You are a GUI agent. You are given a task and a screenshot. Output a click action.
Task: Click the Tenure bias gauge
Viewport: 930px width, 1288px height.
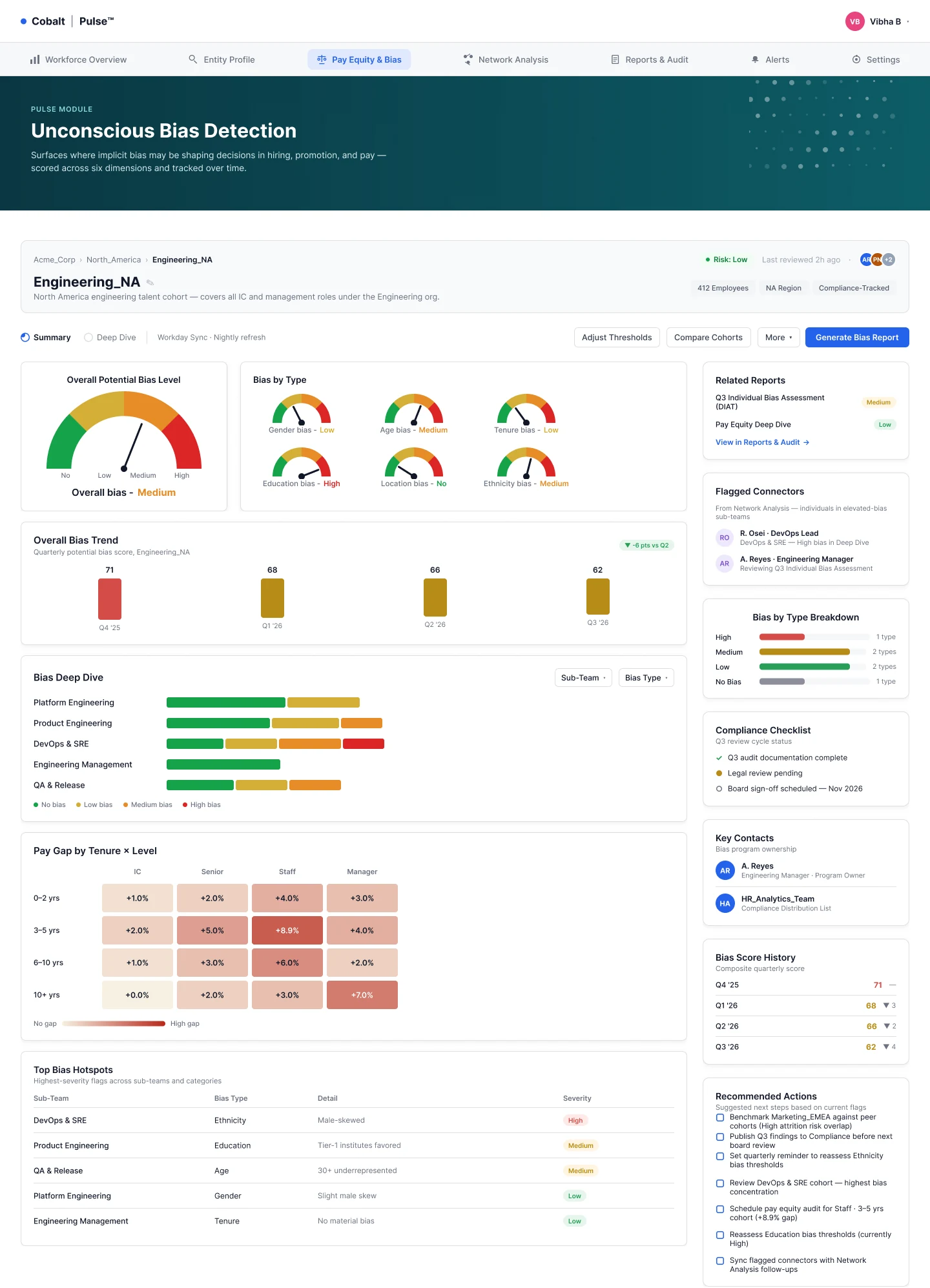[526, 409]
